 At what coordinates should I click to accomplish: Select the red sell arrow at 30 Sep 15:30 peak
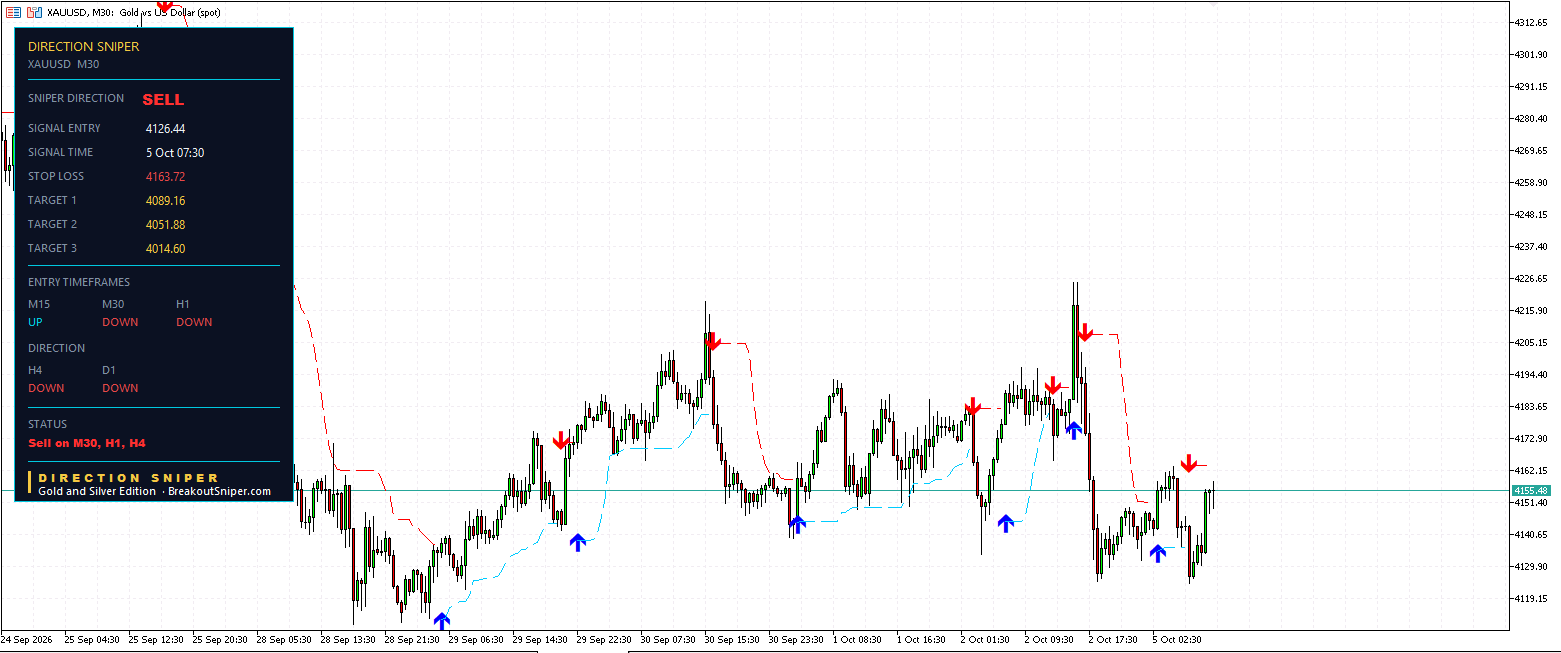(x=712, y=341)
